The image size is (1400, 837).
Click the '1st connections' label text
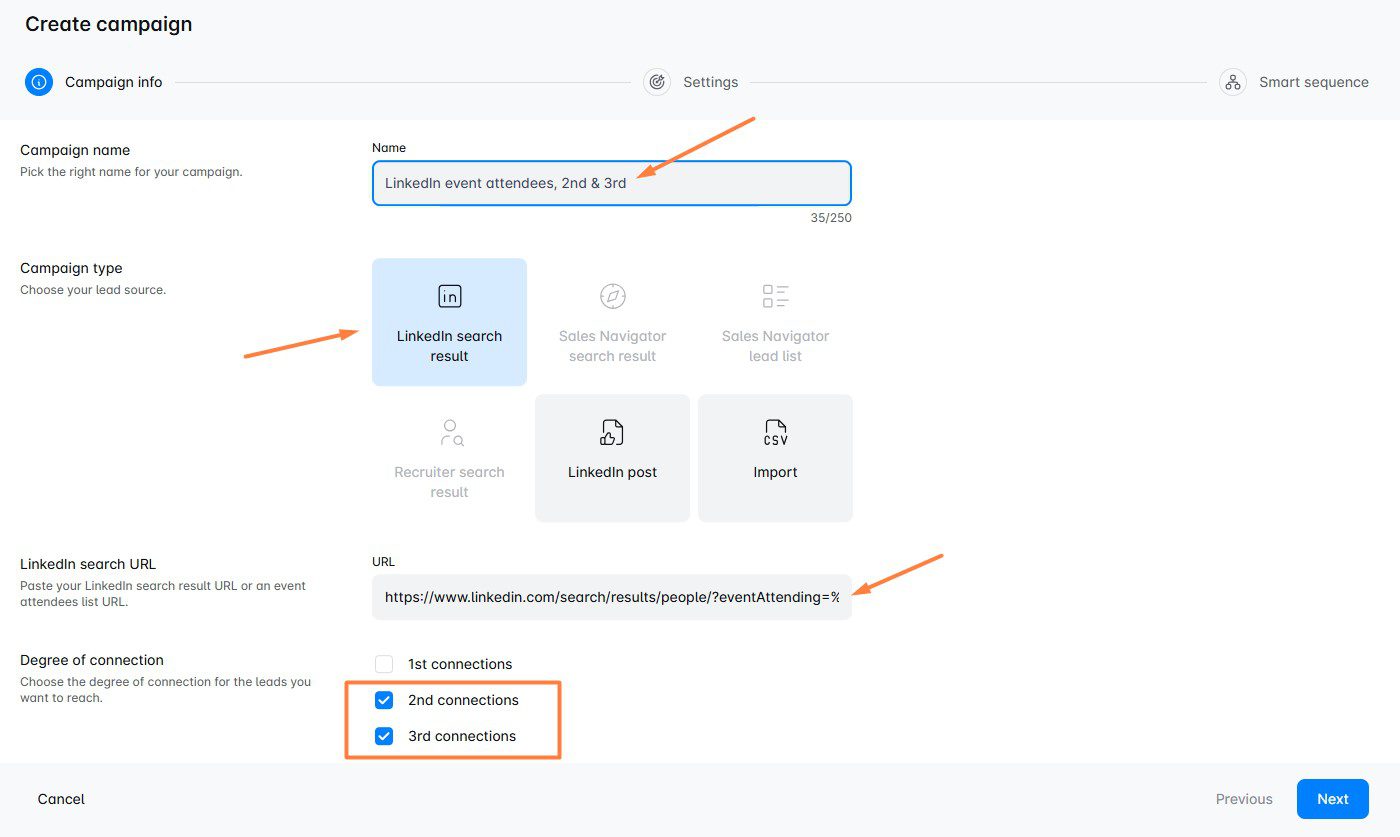460,664
